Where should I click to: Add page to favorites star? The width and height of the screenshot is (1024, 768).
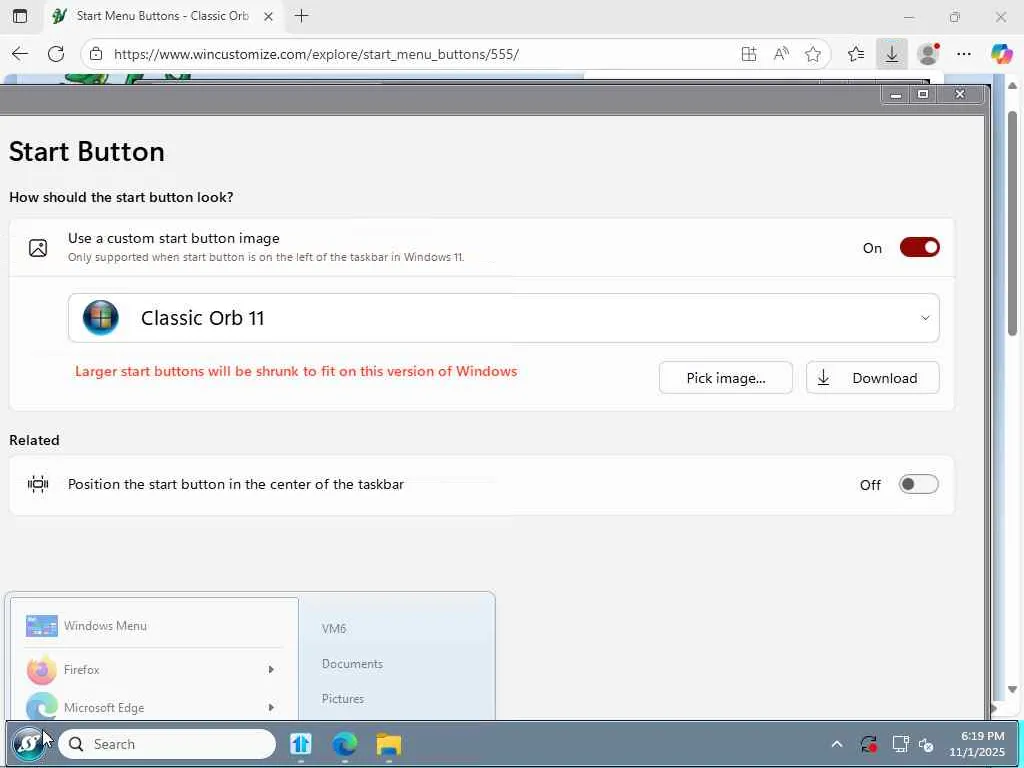tap(812, 54)
